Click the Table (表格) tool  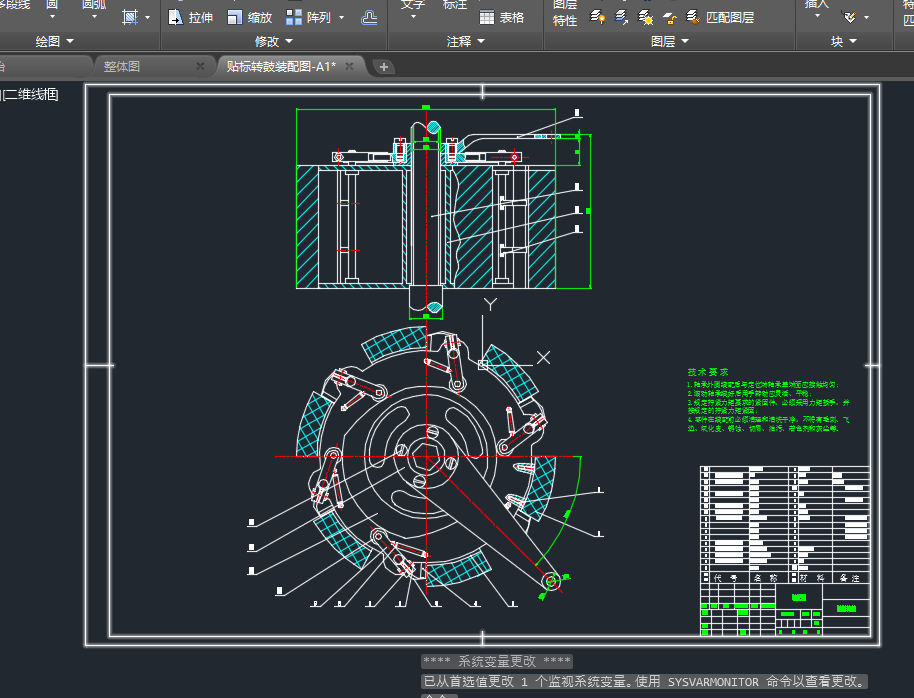click(502, 17)
